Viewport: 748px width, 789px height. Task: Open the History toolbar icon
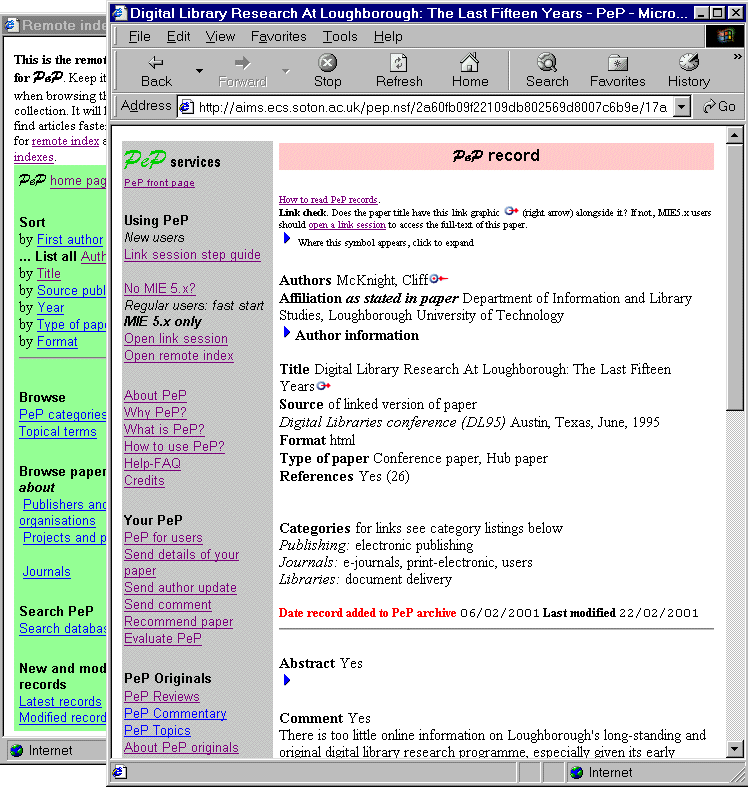click(688, 63)
